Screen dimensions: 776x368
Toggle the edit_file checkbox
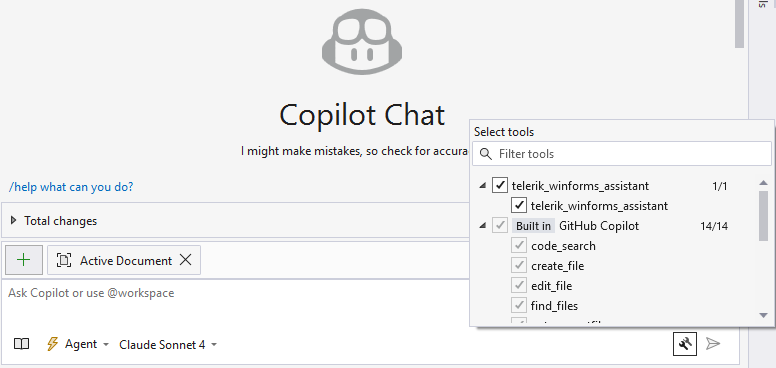tap(519, 285)
